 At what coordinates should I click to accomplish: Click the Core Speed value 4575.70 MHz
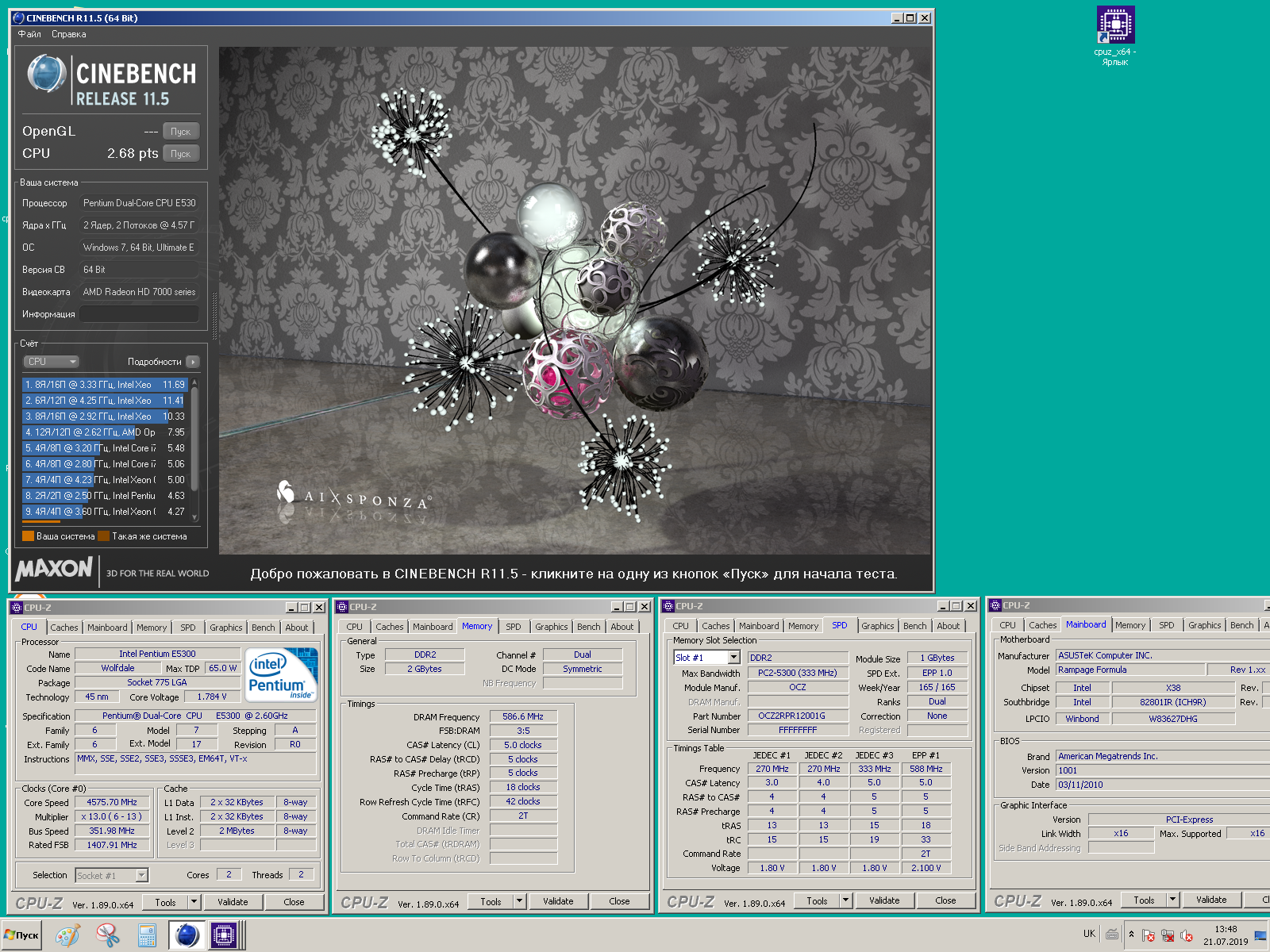coord(112,803)
